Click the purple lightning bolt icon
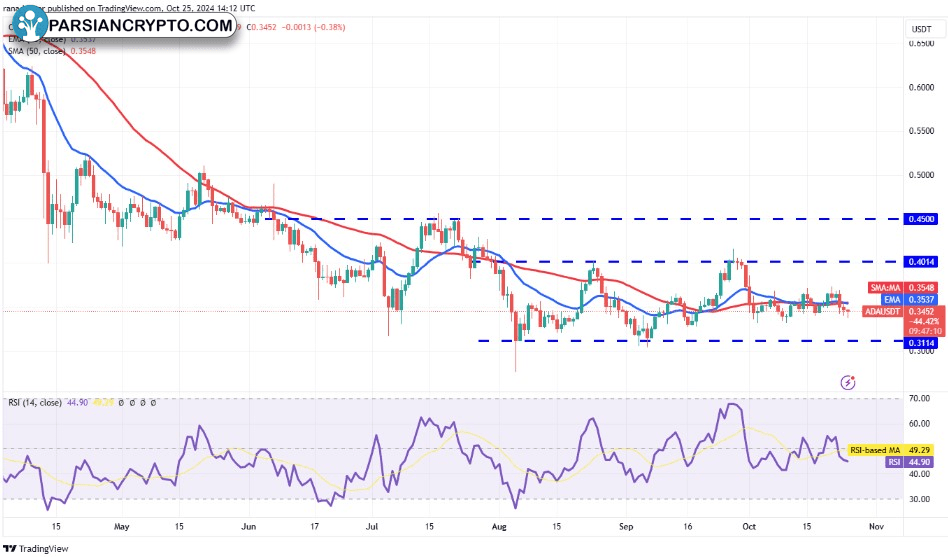948x557 pixels. point(848,382)
